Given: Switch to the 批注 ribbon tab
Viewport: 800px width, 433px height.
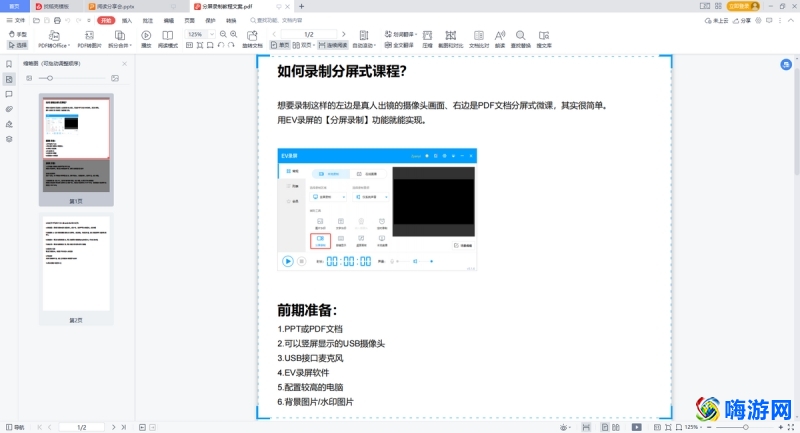Looking at the screenshot, I should (x=147, y=20).
